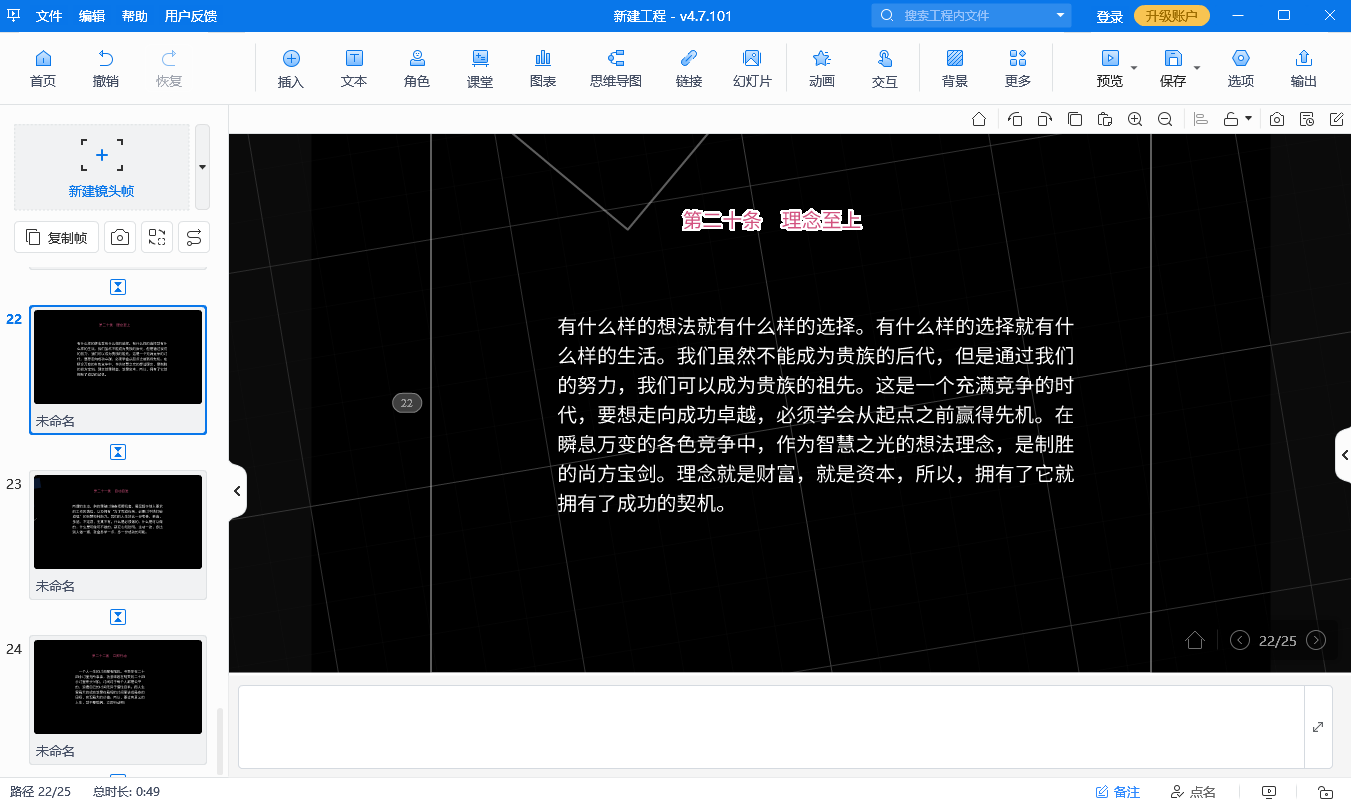Toggle the unlock icon in canvas toolbar
The image size is (1351, 803).
coord(1232,119)
